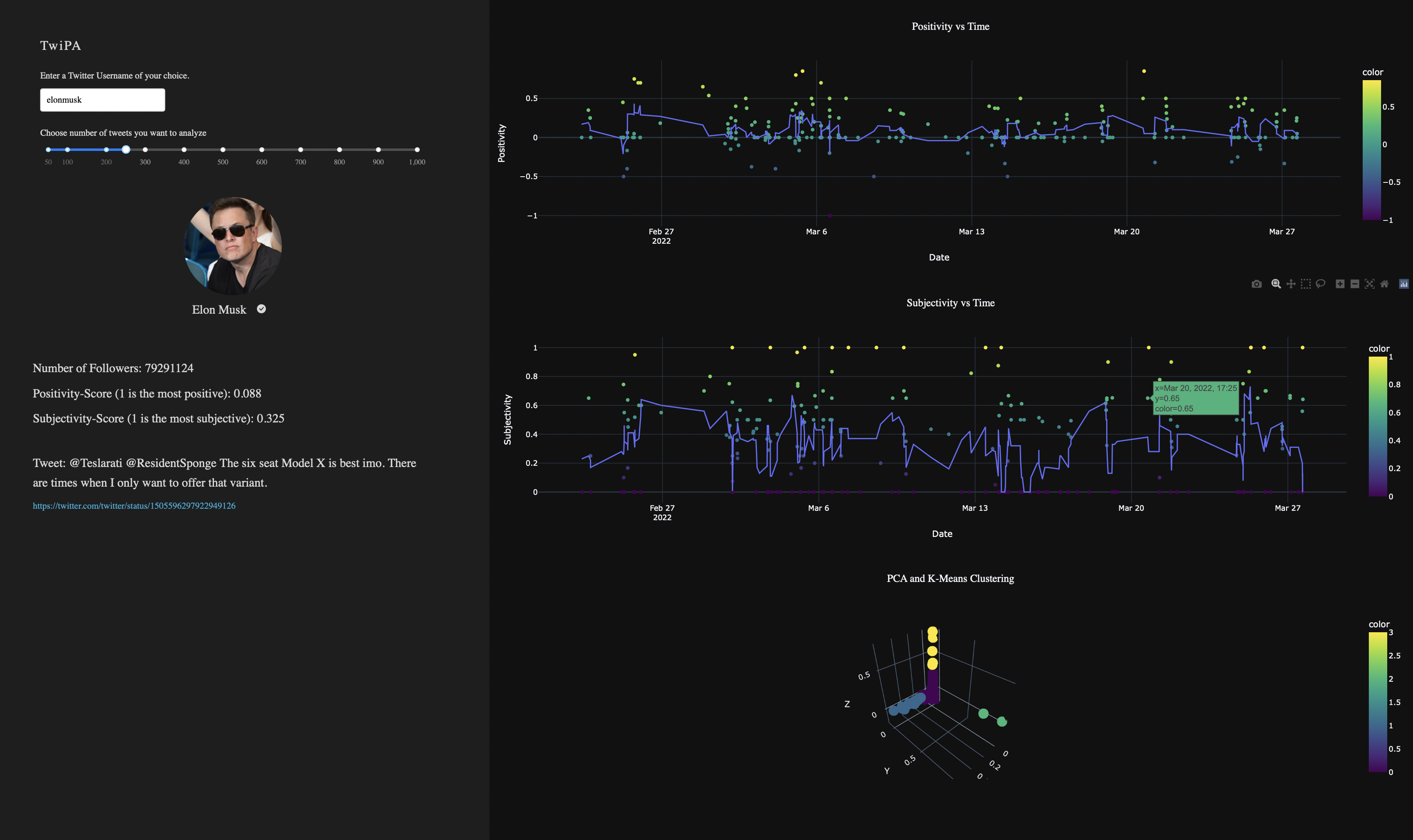Click the verified badge beside Elon Musk
The image size is (1413, 840).
click(x=261, y=309)
